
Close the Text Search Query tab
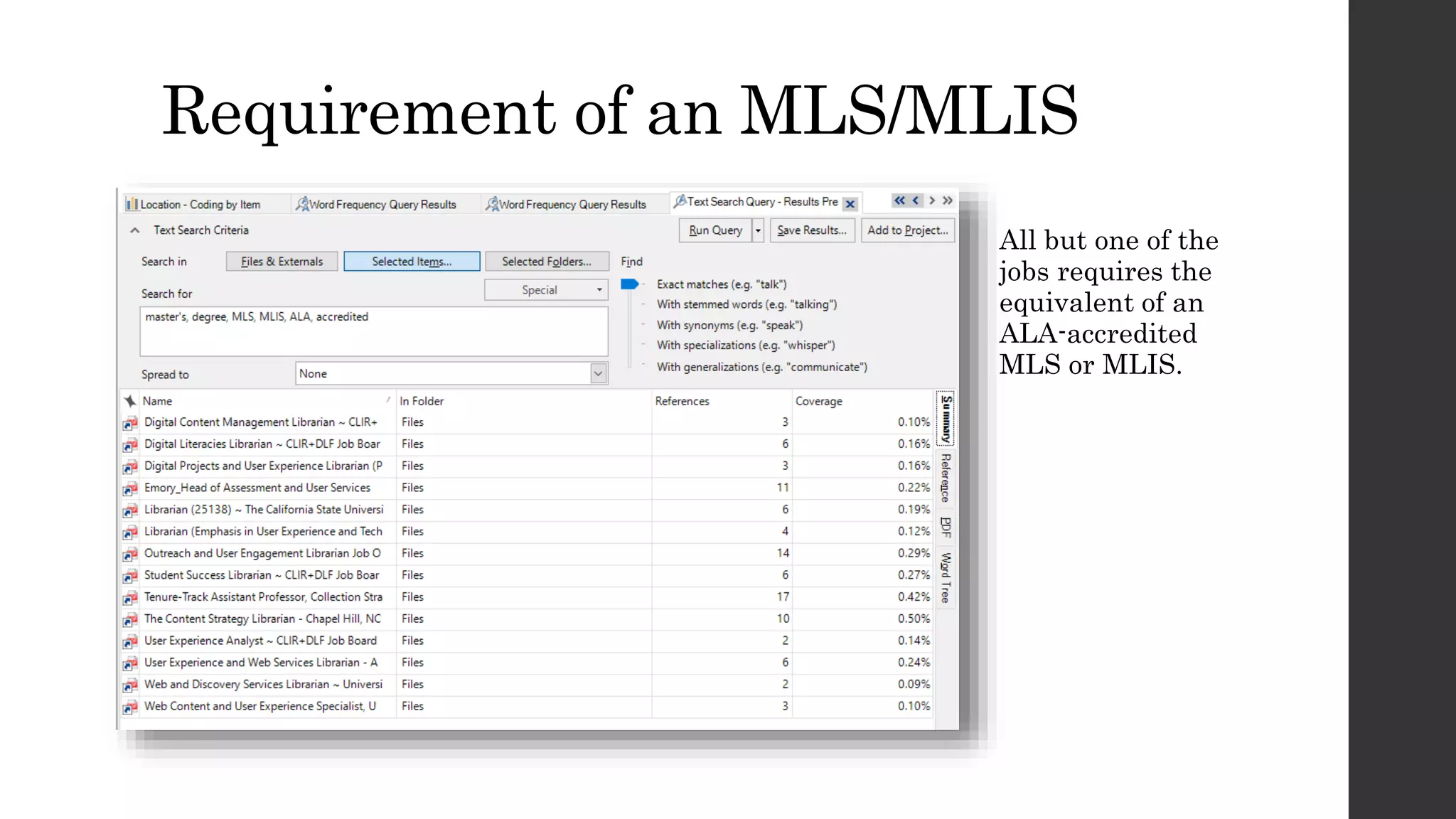click(850, 204)
